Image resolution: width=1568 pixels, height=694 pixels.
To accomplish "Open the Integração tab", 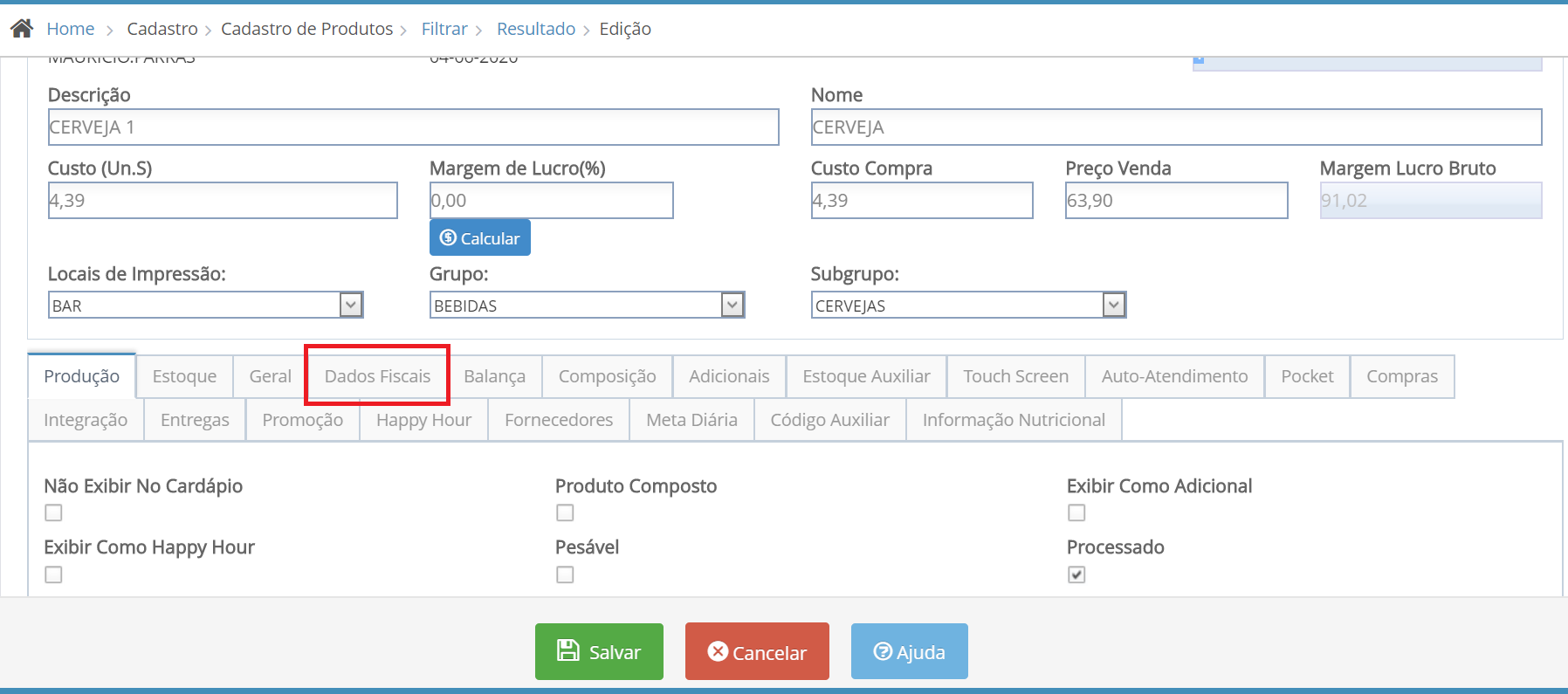I will (x=86, y=420).
